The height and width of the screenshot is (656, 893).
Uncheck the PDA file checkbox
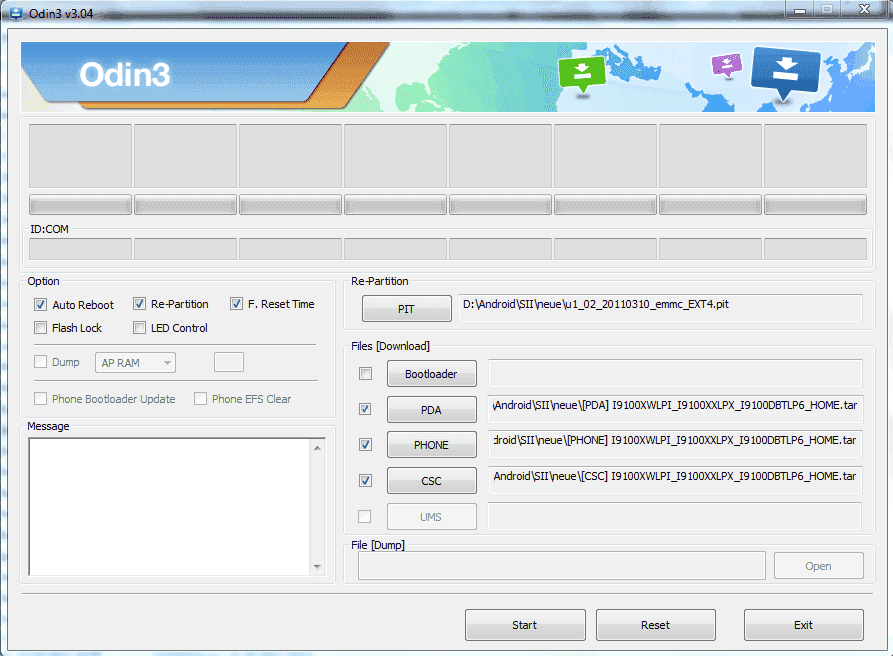(366, 409)
